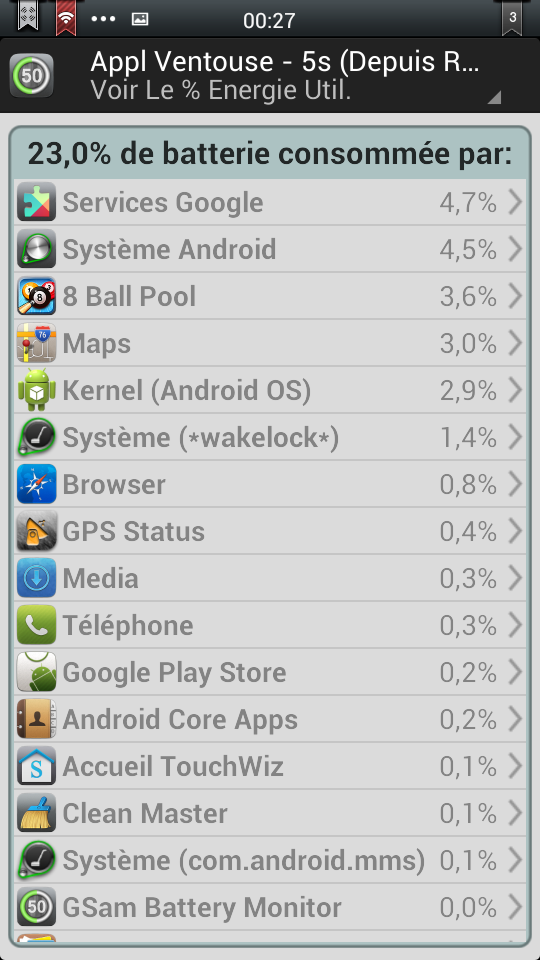Tap the Accueil TouchWiz home icon
Screen dimensions: 540x960
coord(36,766)
